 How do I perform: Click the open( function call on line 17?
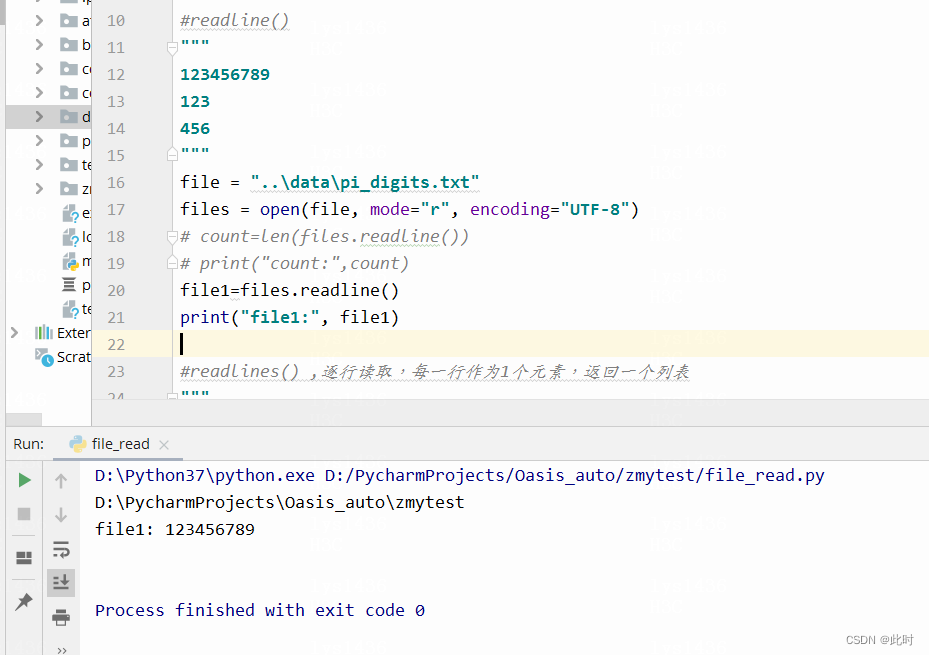(x=284, y=210)
